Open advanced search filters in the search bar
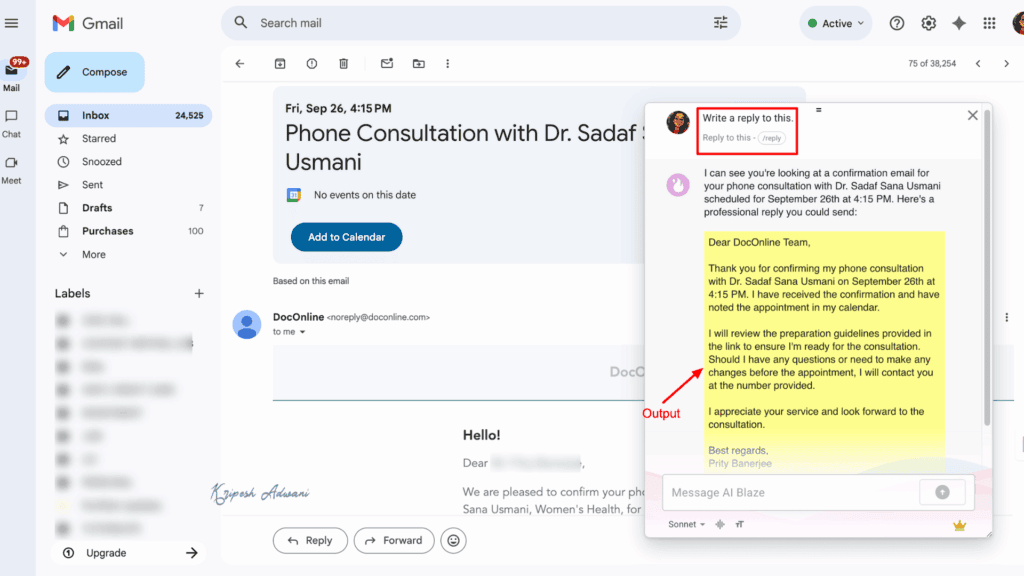The image size is (1024, 576). (x=720, y=22)
